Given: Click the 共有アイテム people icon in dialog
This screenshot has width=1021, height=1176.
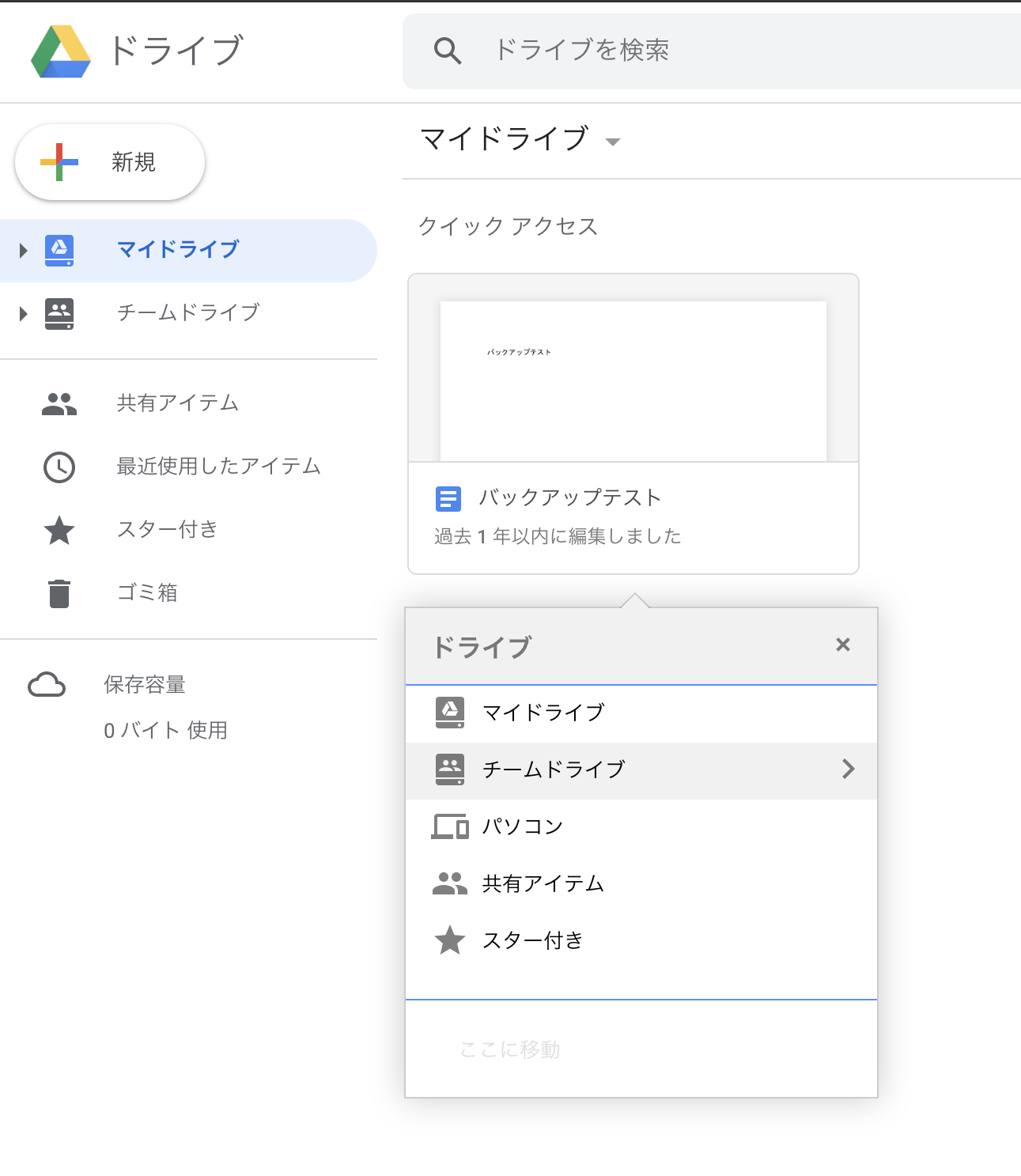Looking at the screenshot, I should point(450,883).
